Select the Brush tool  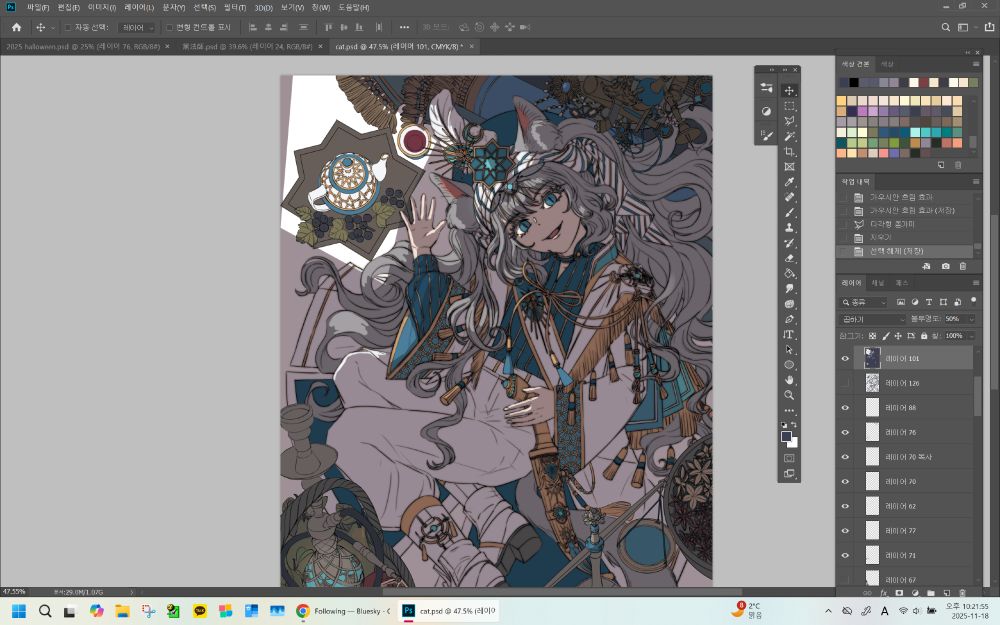[789, 213]
